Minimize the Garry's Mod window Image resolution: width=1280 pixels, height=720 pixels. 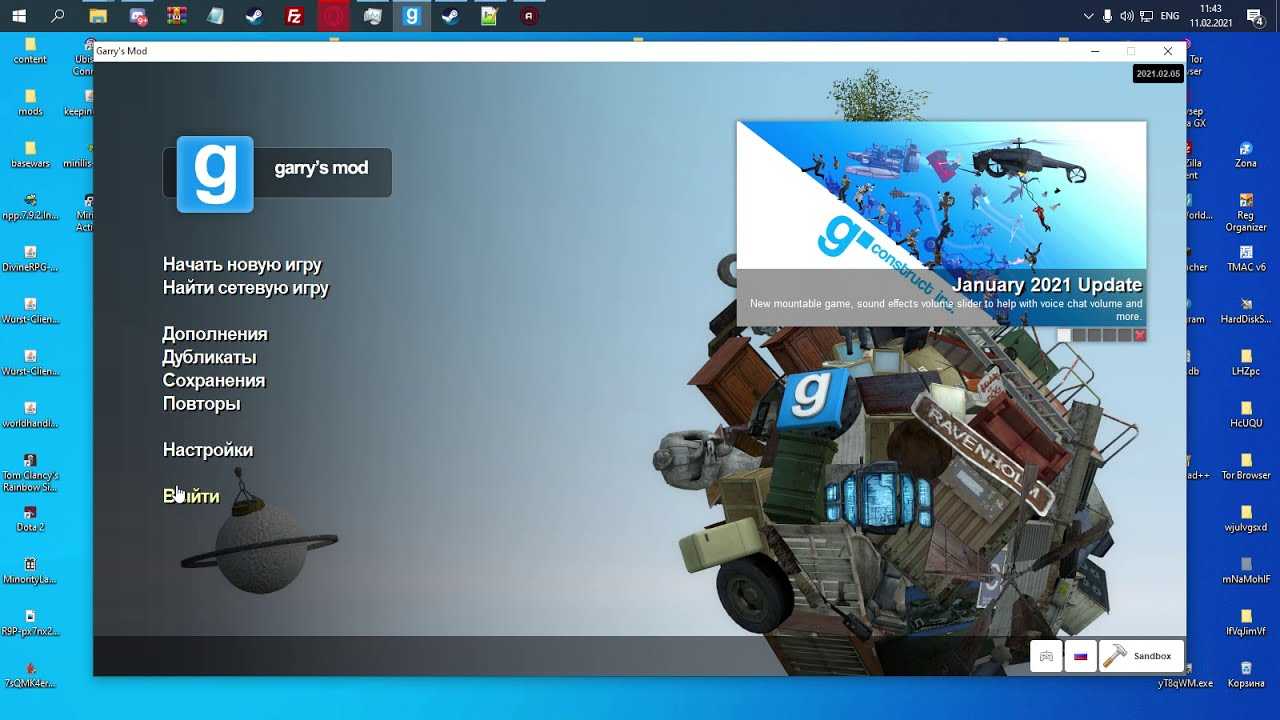(x=1096, y=51)
